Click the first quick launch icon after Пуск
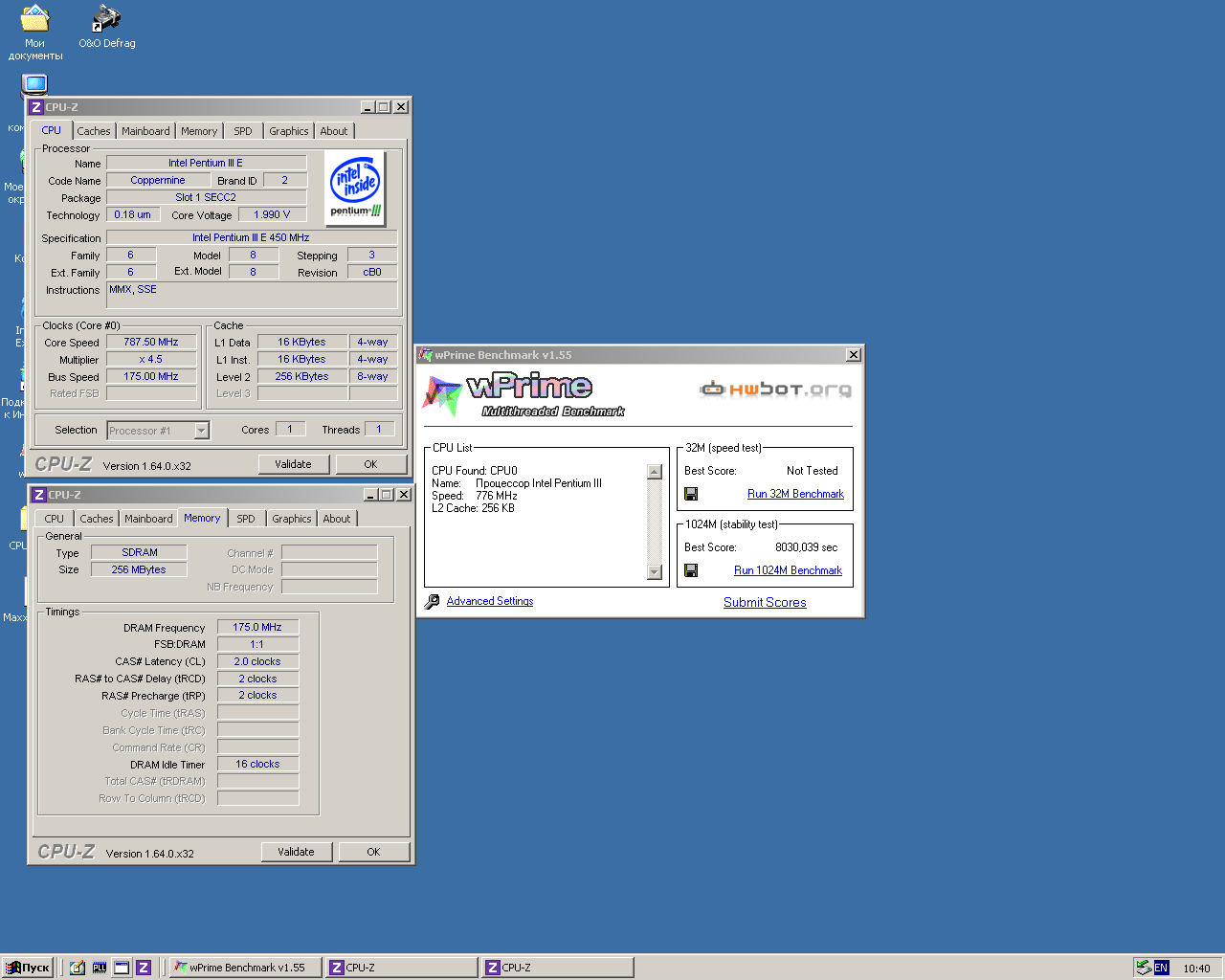Viewport: 1225px width, 980px height. click(x=78, y=968)
